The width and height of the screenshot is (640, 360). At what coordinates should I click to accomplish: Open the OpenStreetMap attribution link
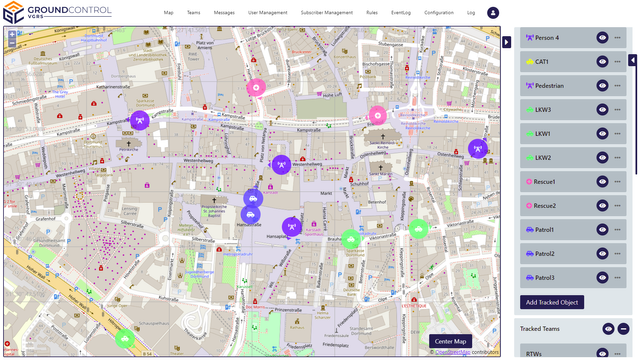[452, 352]
